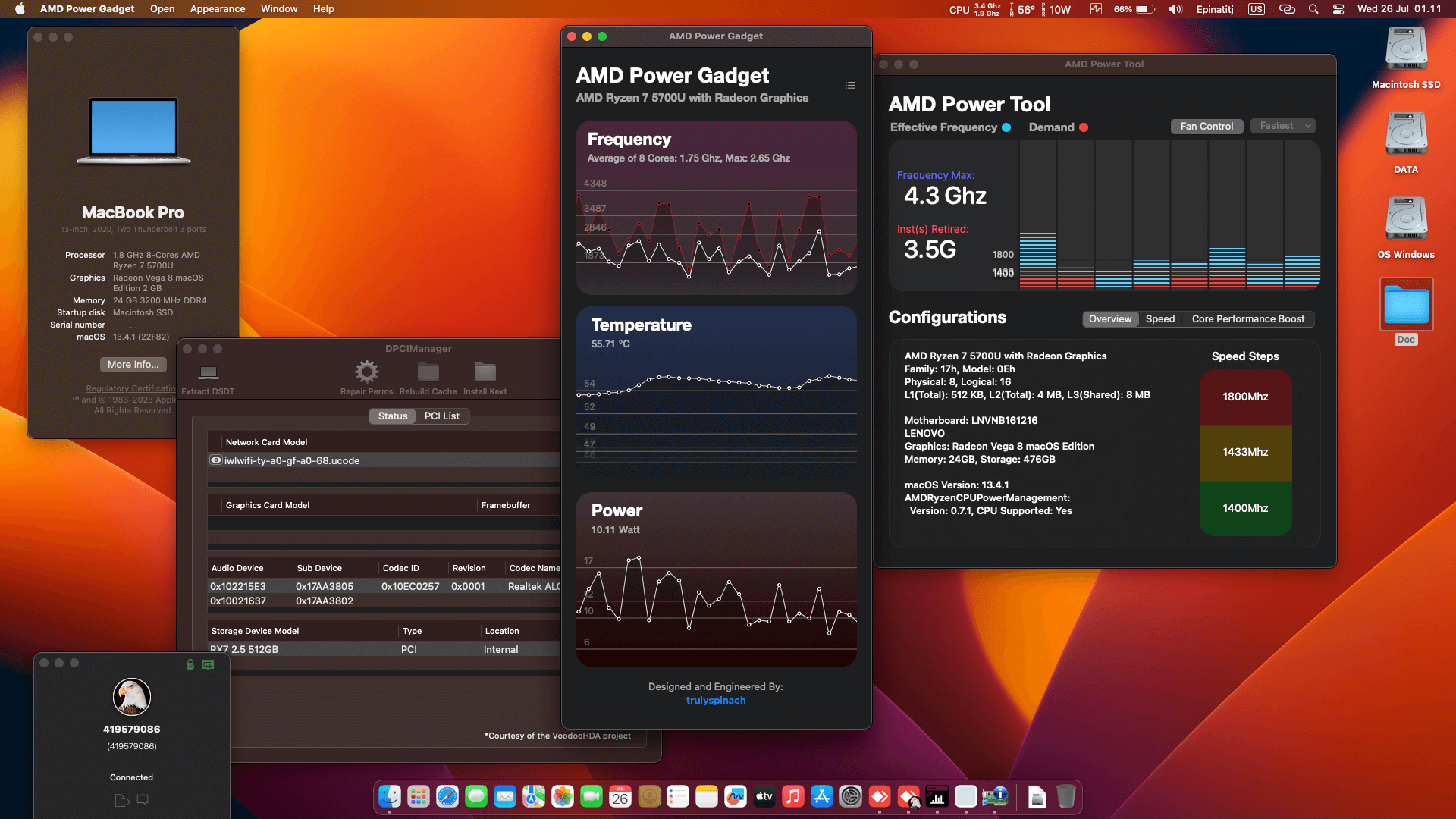1456x819 pixels.
Task: Switch to the PCI List tab
Action: [442, 416]
